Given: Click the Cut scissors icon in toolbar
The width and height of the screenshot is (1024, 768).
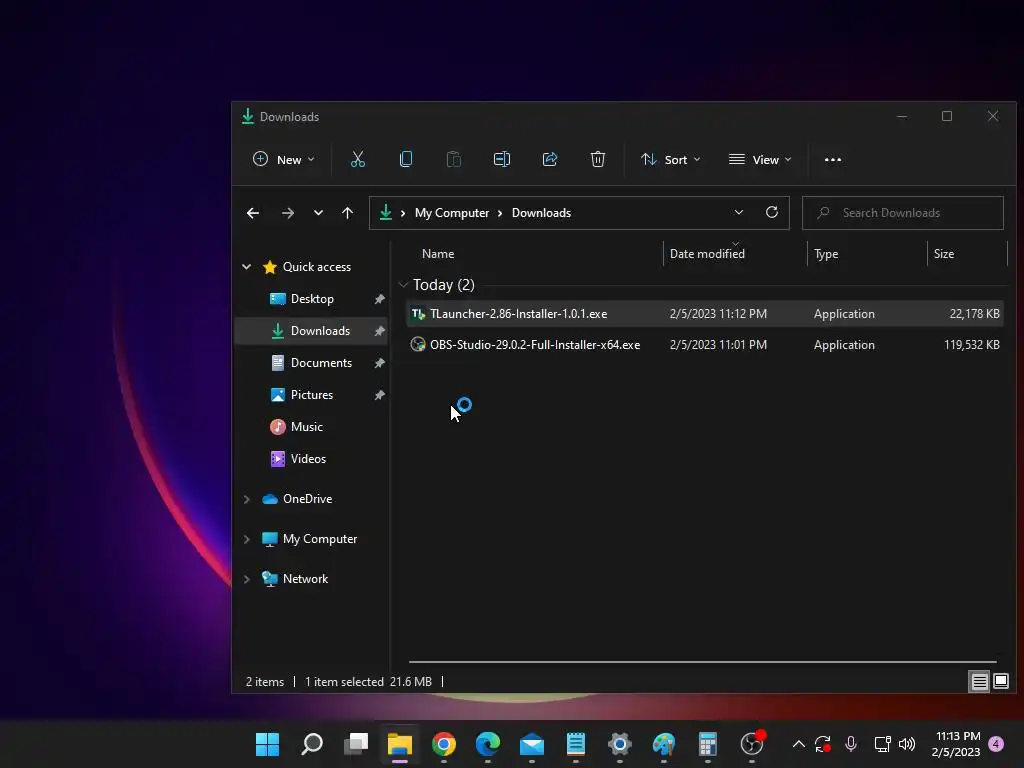Looking at the screenshot, I should coord(357,159).
